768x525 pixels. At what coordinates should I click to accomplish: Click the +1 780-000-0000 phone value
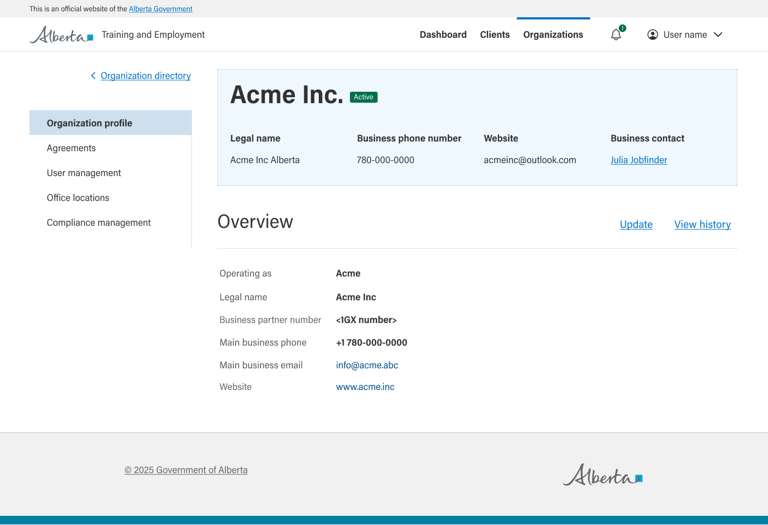pyautogui.click(x=371, y=342)
